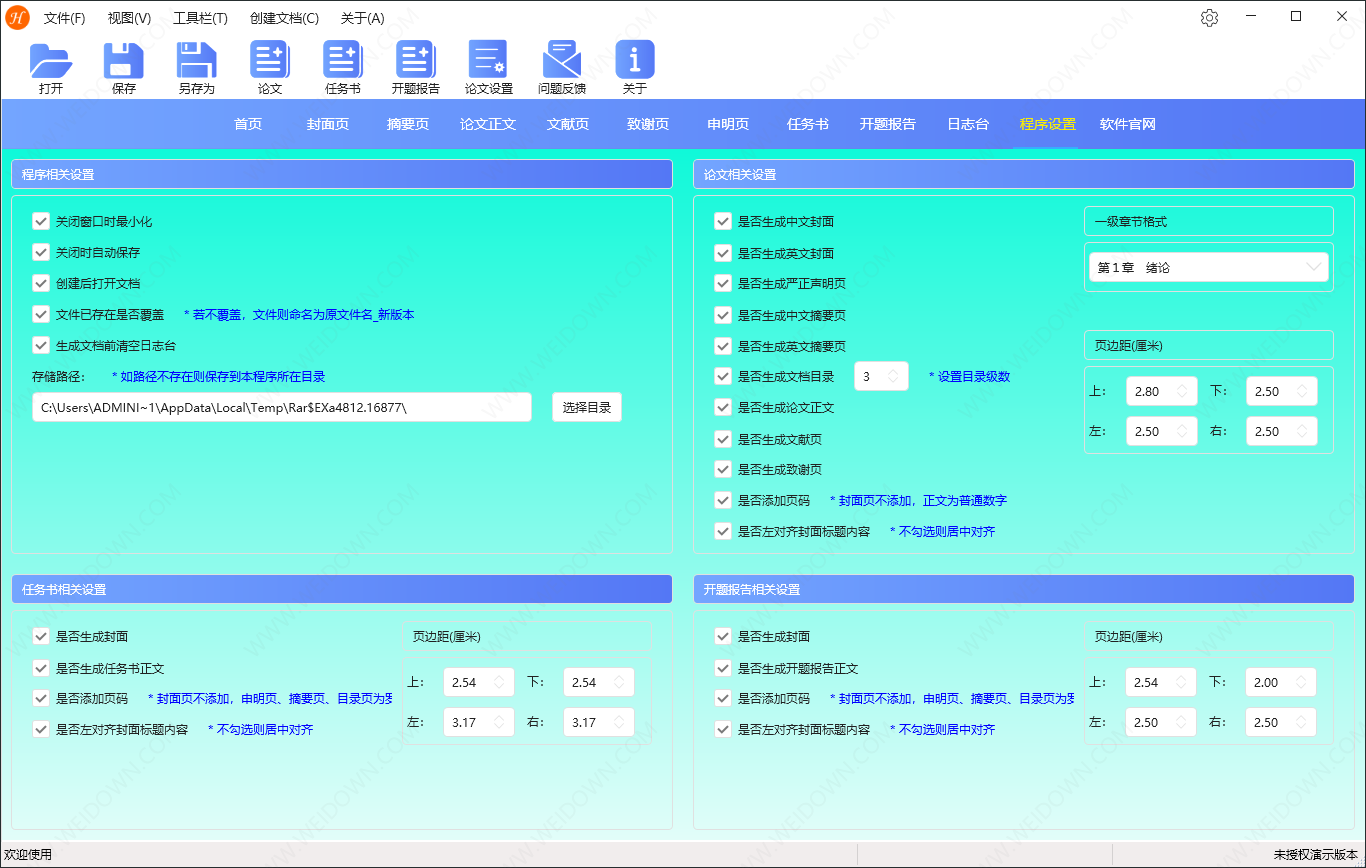Open the settings gear in title bar
Viewport: 1366px width, 868px height.
pyautogui.click(x=1210, y=18)
